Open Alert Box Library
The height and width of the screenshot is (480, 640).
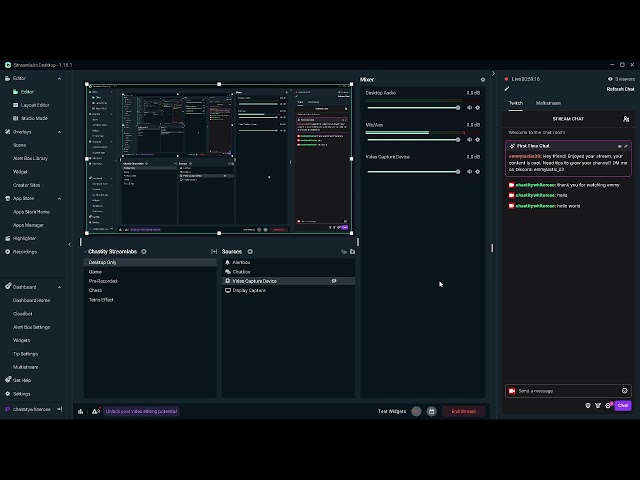click(x=30, y=158)
